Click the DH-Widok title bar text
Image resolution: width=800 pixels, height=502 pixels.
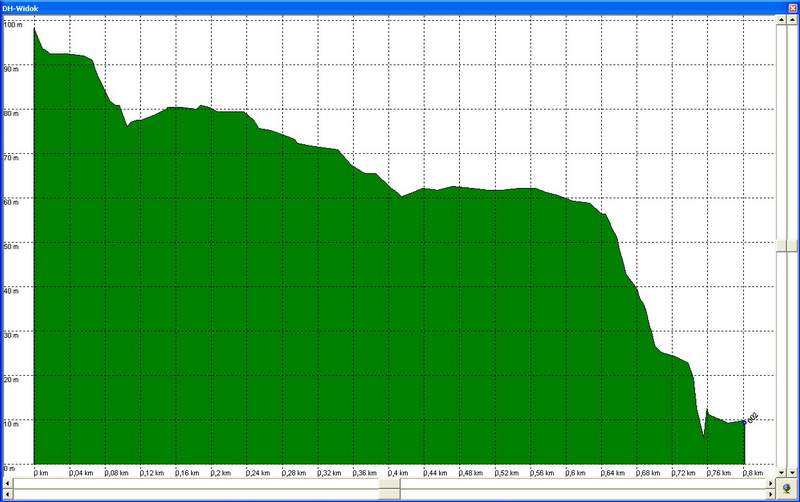pos(23,6)
